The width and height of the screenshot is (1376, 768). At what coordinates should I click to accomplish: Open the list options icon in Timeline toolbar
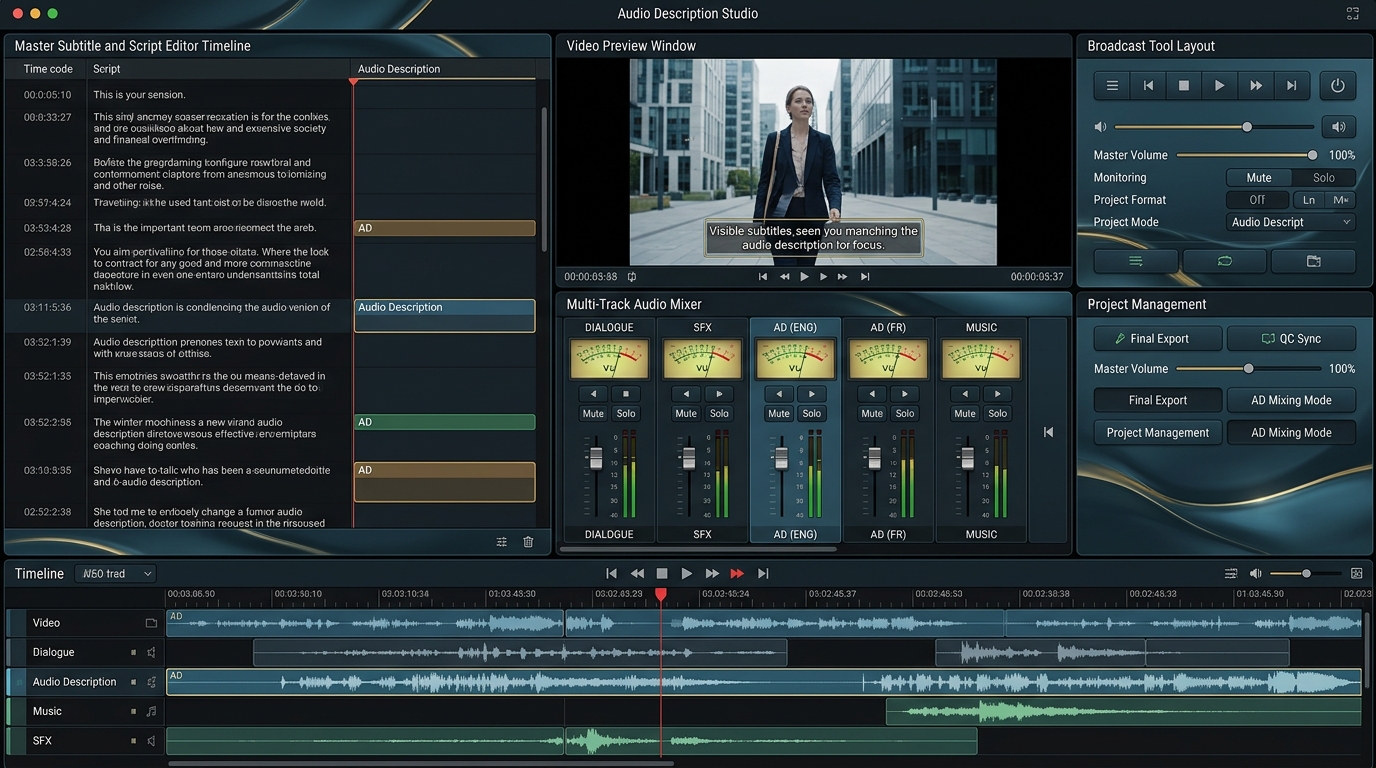(1231, 574)
